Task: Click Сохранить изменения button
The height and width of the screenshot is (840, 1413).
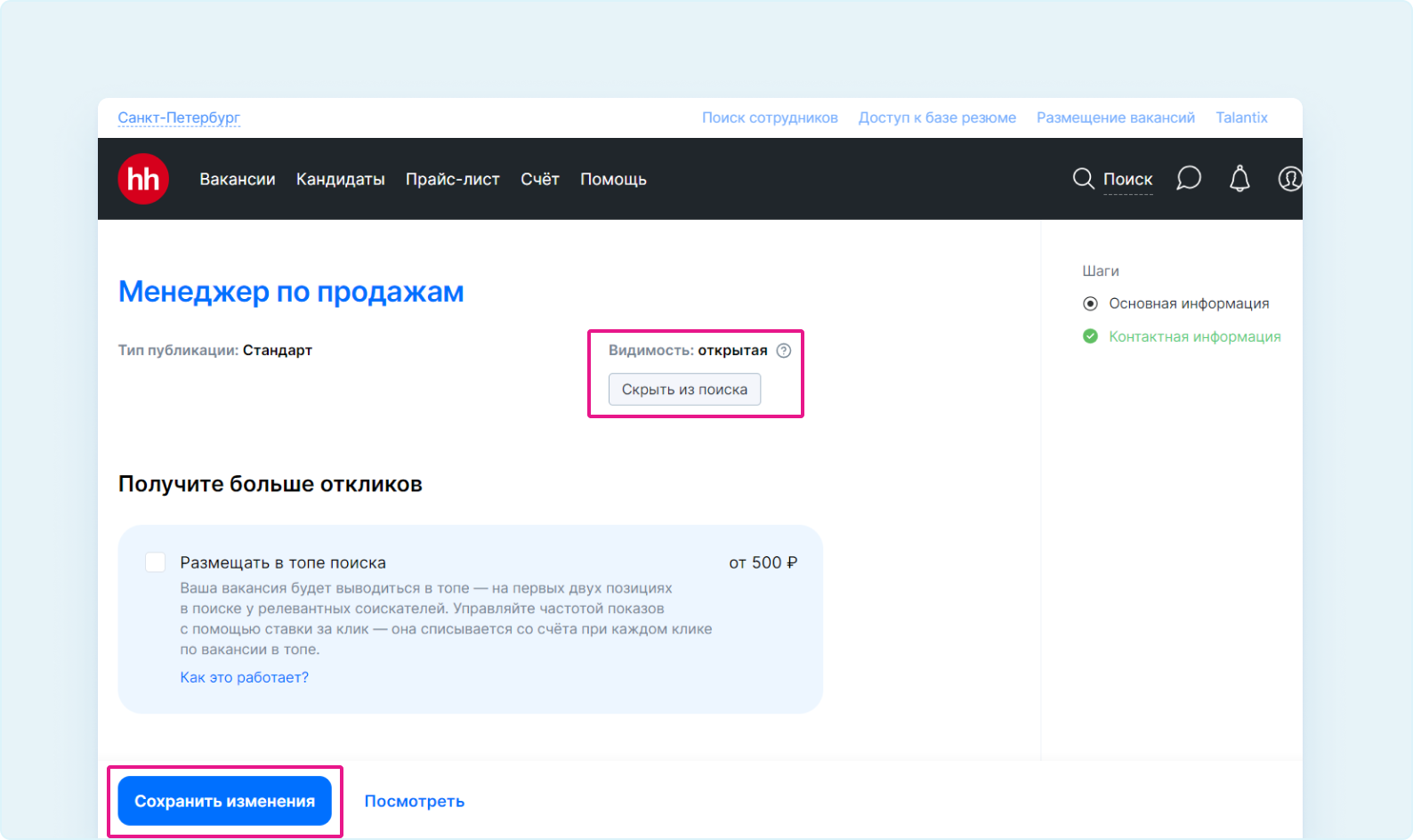Action: [224, 801]
